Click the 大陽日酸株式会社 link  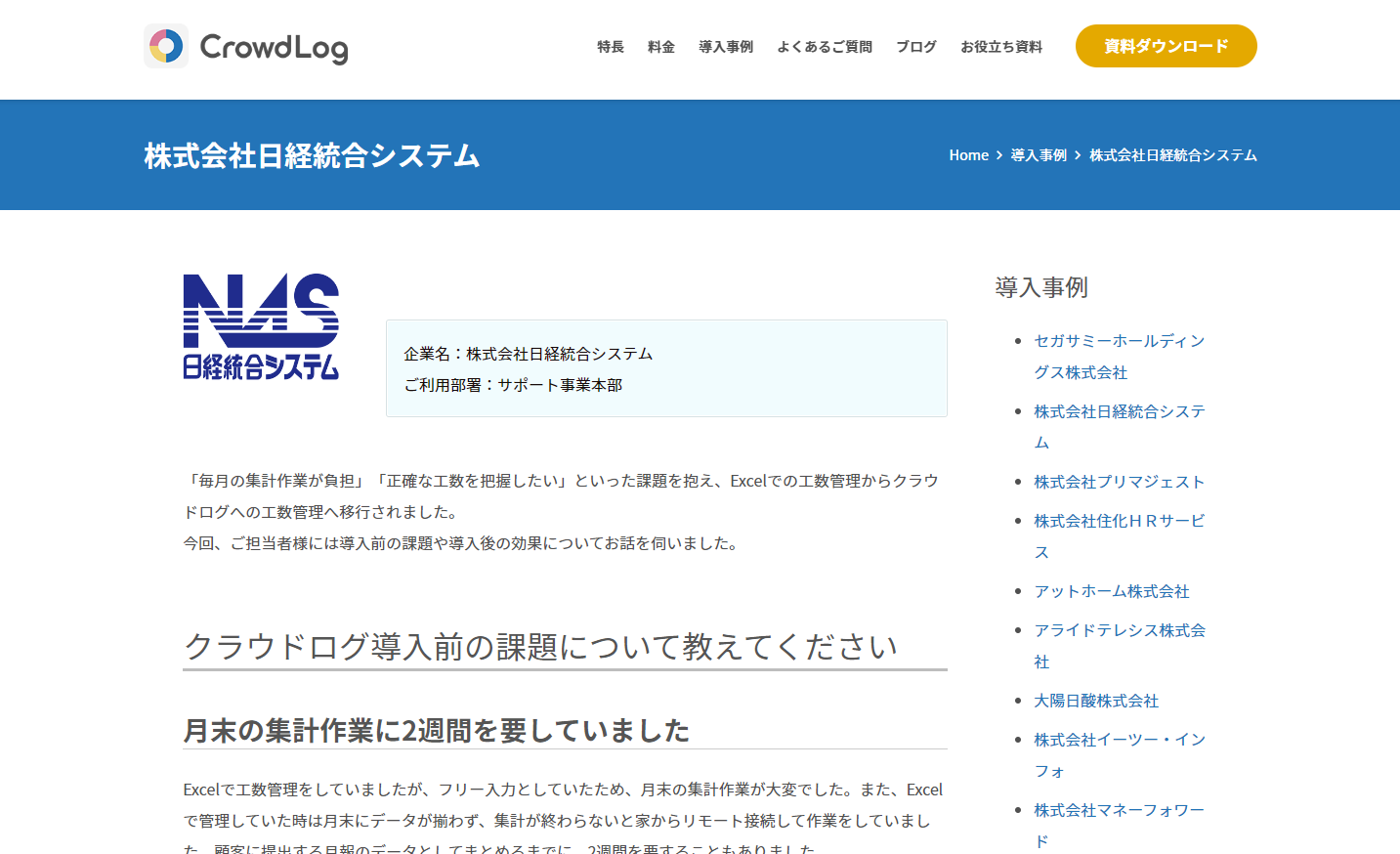pos(1096,701)
